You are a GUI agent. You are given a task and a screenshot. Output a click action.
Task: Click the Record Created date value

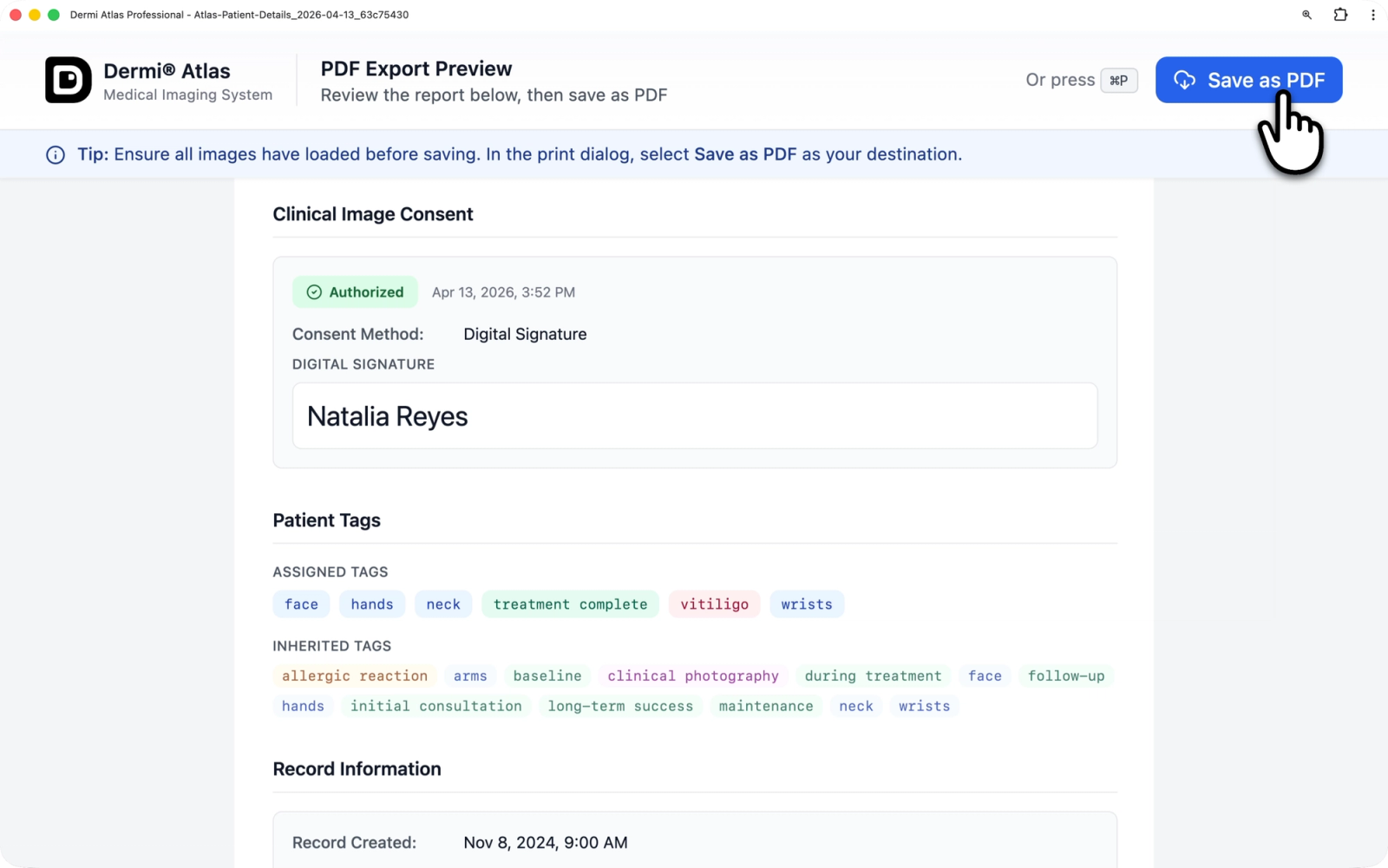[x=545, y=843]
